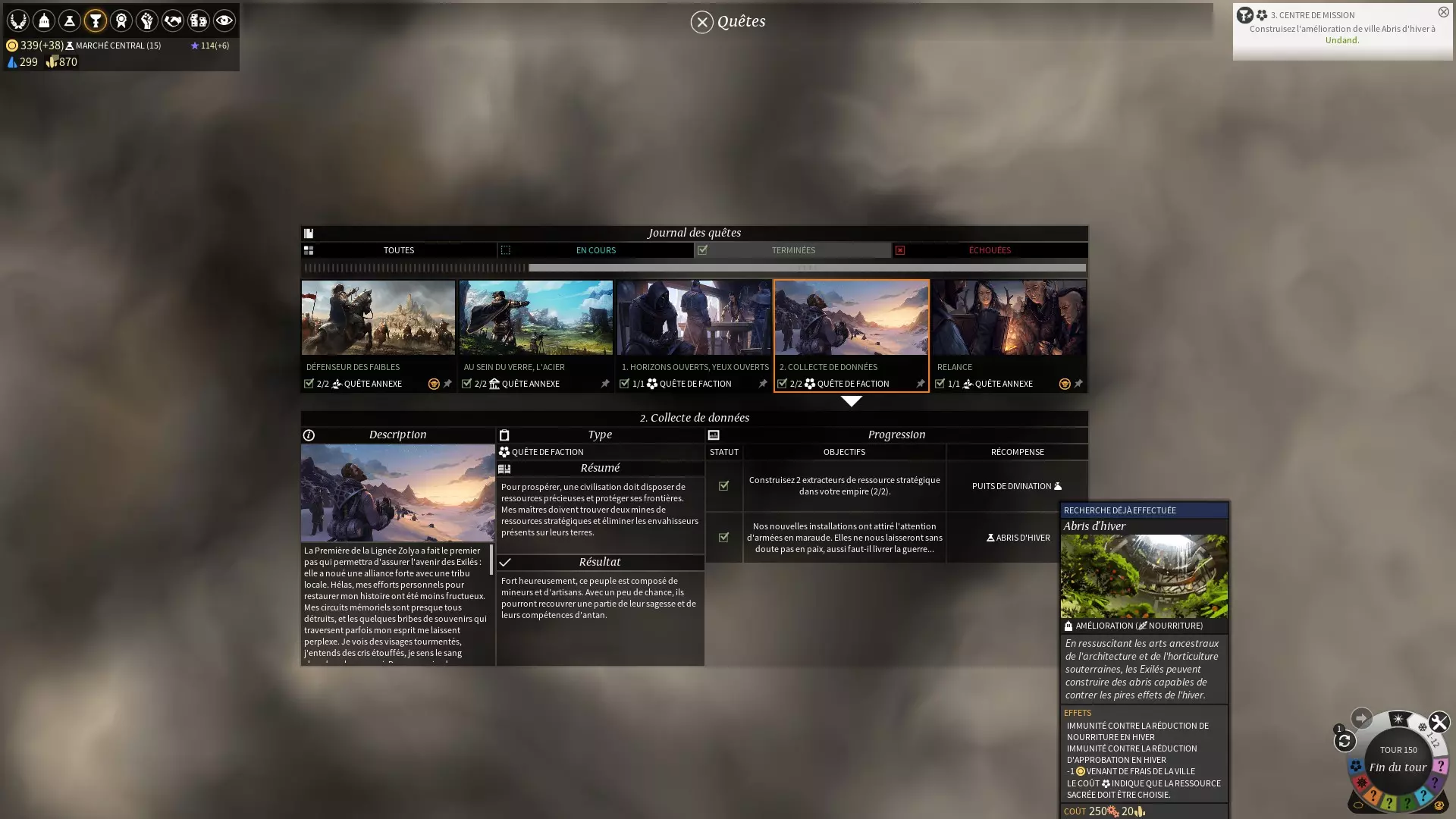Open the research flask screen
This screenshot has height=819, width=1456.
[x=70, y=20]
